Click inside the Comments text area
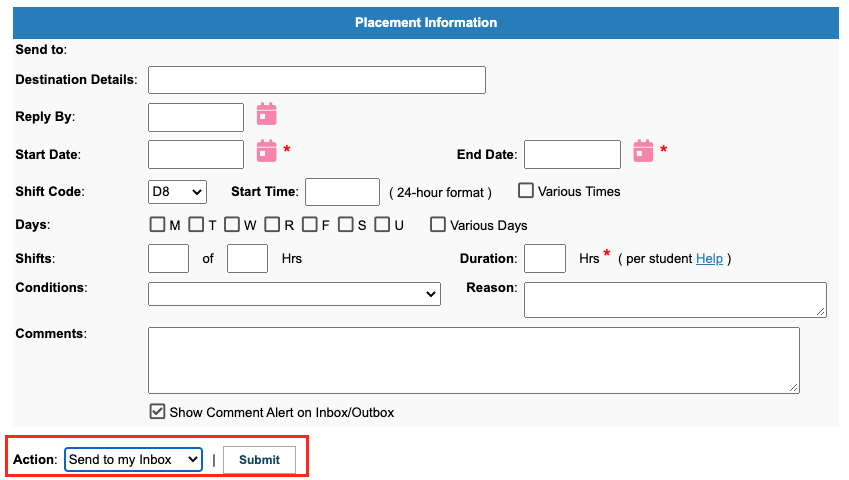The image size is (849, 480). point(474,360)
